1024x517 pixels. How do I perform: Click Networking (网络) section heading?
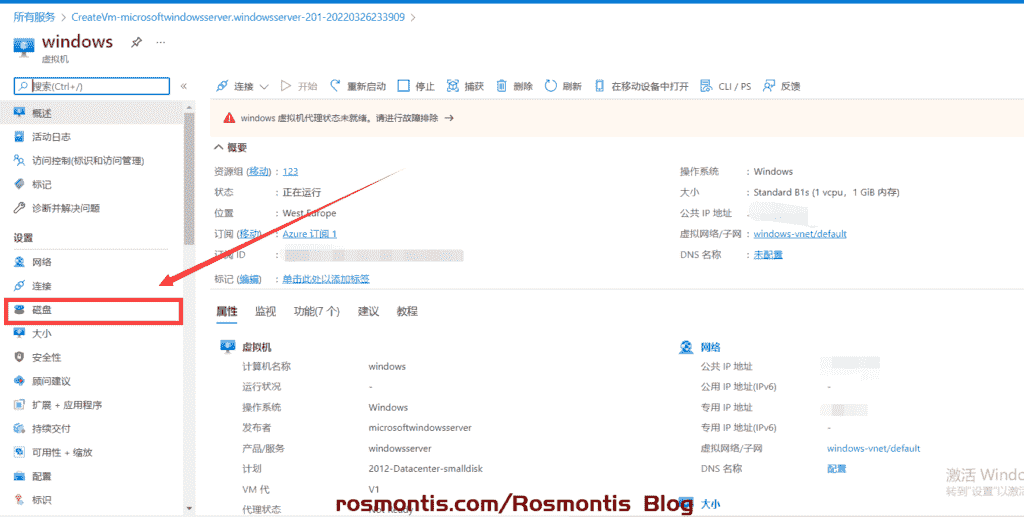point(710,347)
